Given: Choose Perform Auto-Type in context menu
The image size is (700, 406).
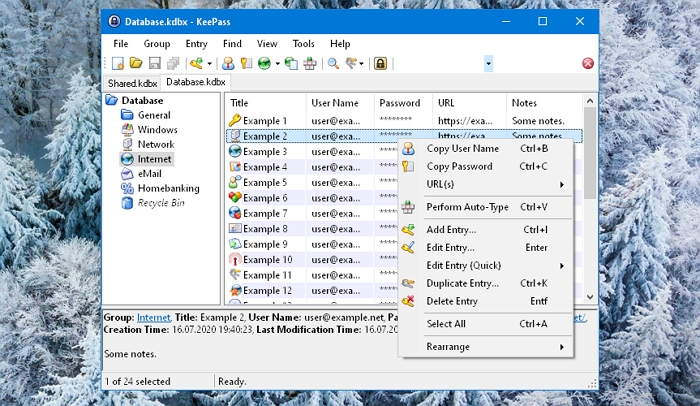Looking at the screenshot, I should point(485,207).
